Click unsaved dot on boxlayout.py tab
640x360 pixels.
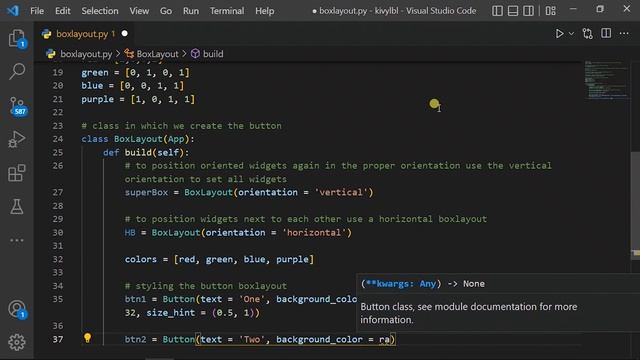124,33
